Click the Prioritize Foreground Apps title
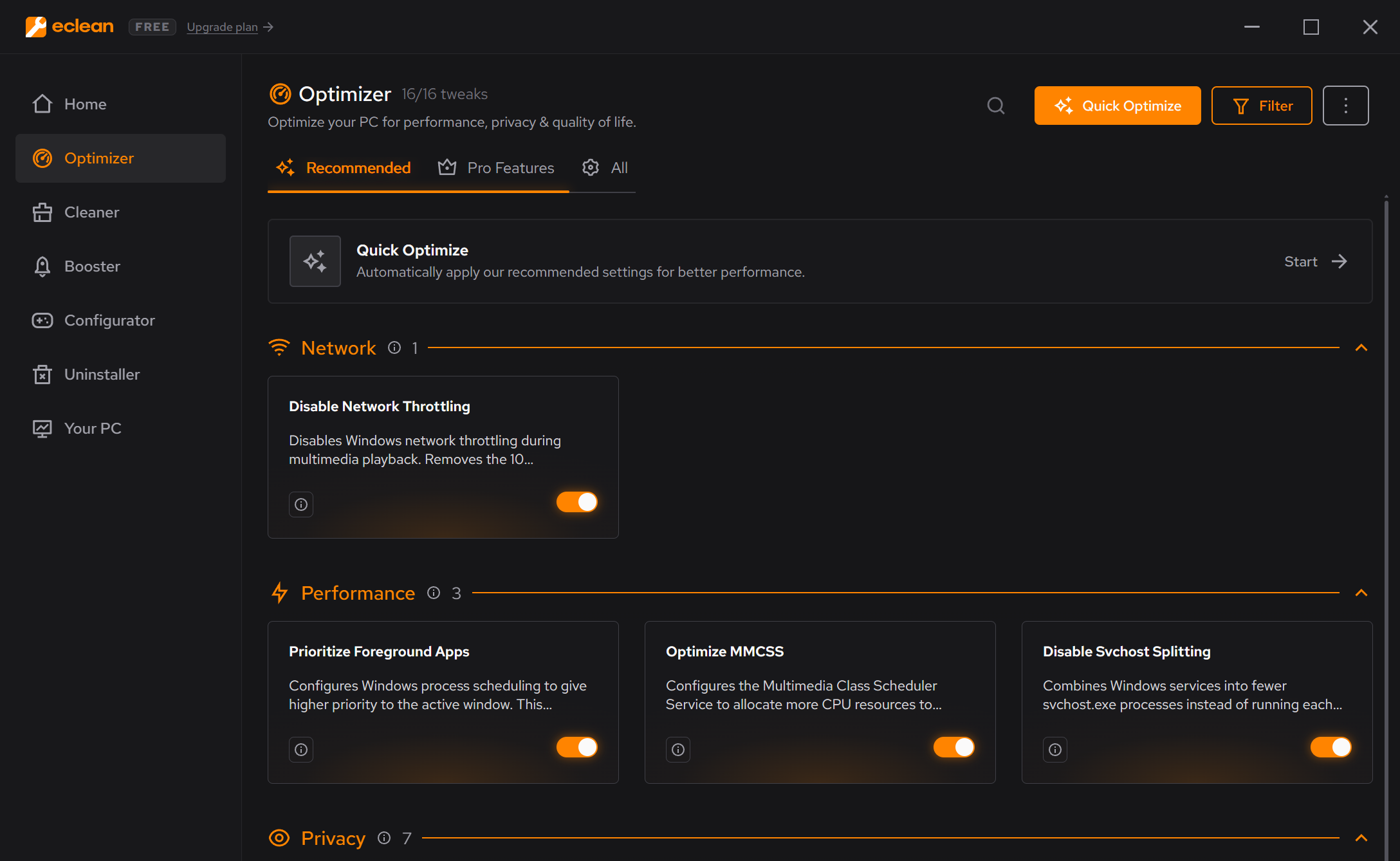This screenshot has height=861, width=1400. point(379,651)
